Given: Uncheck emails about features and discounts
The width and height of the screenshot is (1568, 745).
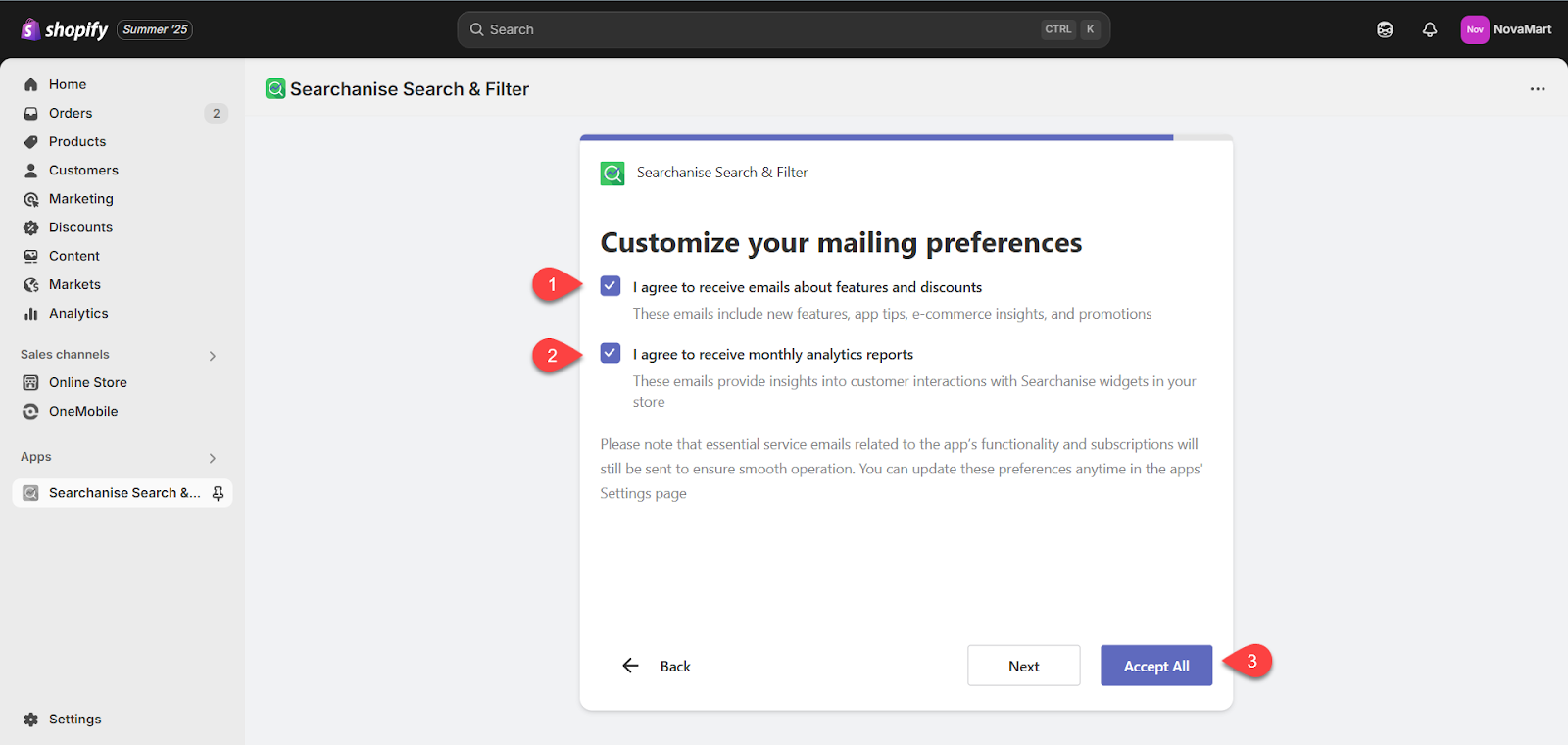Looking at the screenshot, I should coord(611,286).
